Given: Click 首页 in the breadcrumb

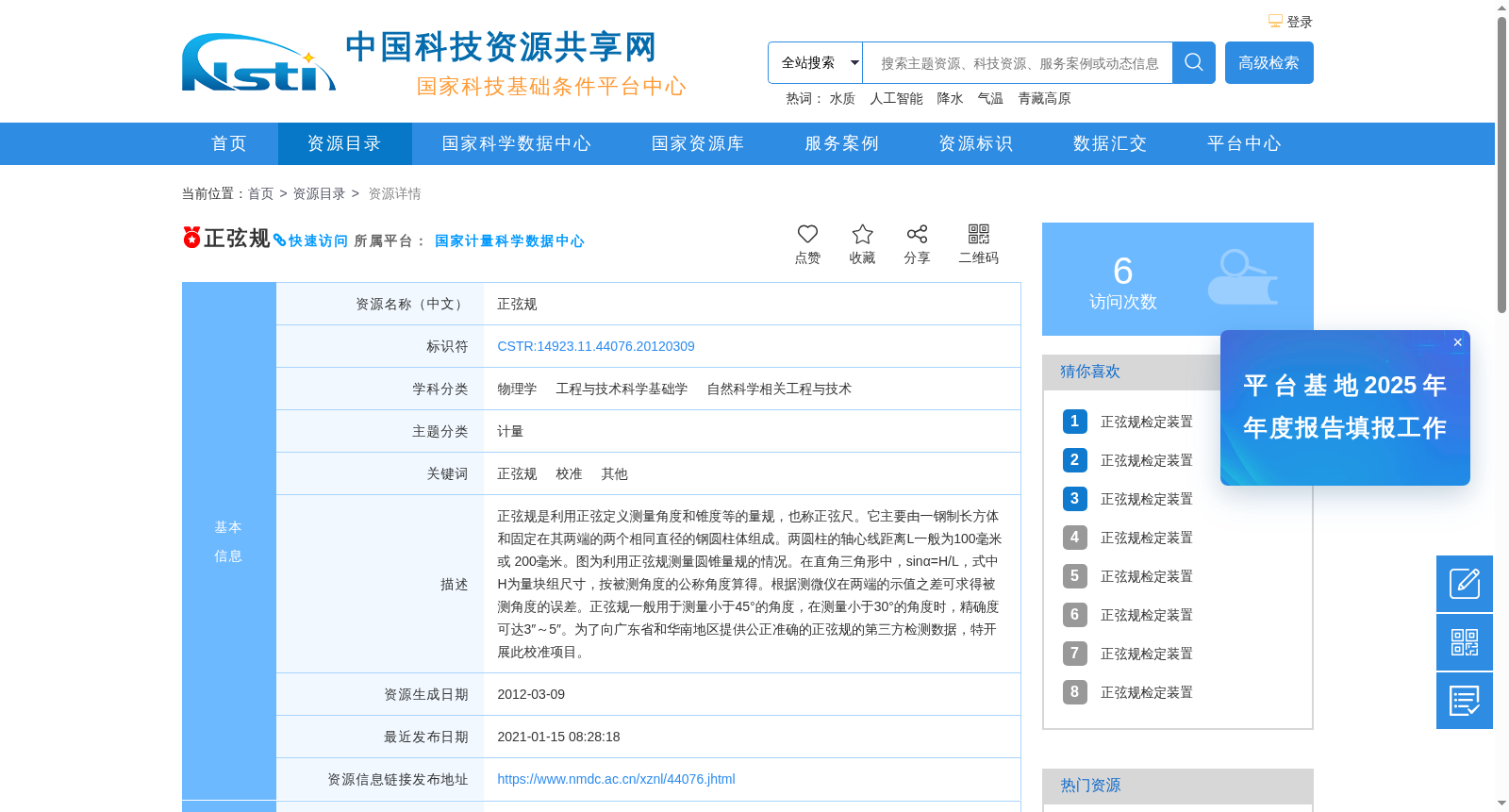Looking at the screenshot, I should (260, 193).
